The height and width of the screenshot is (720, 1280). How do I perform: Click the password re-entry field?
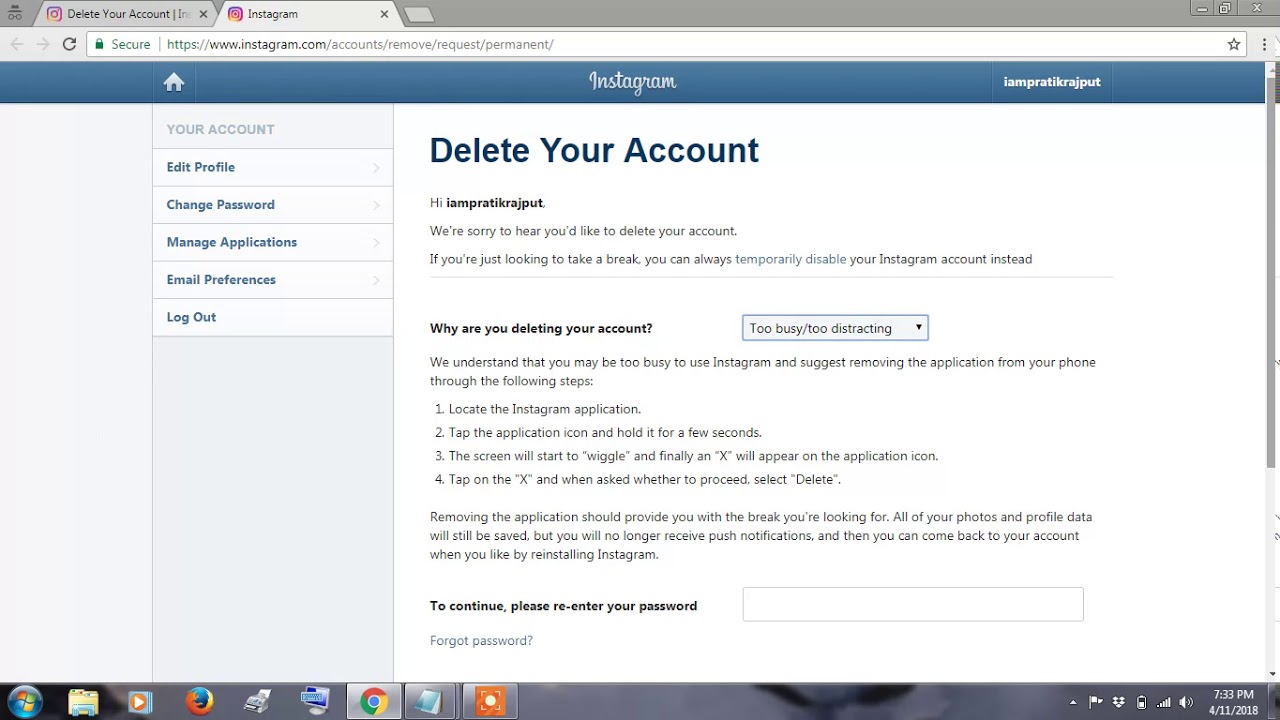913,604
